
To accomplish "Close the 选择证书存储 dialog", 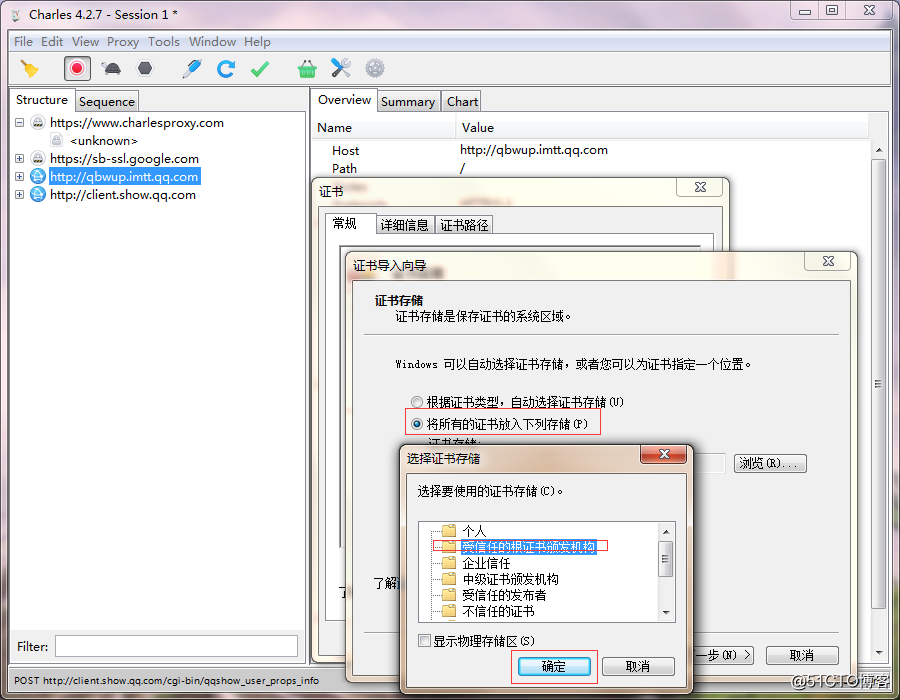I will tap(664, 454).
